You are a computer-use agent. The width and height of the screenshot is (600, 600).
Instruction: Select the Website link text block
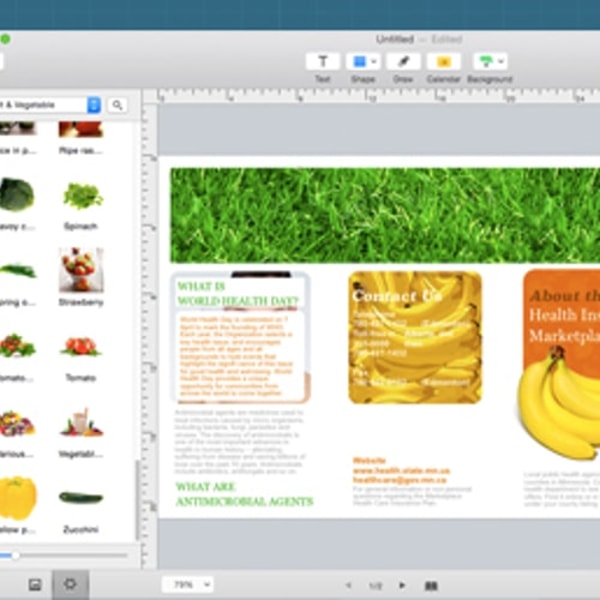[x=401, y=470]
